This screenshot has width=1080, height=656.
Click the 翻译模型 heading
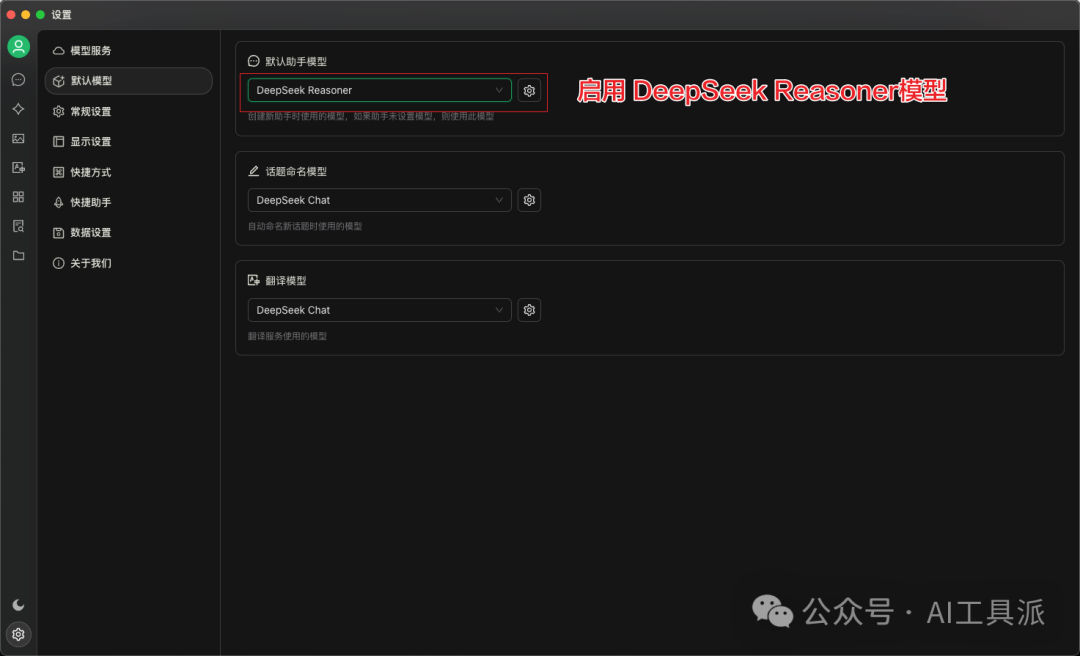(286, 280)
